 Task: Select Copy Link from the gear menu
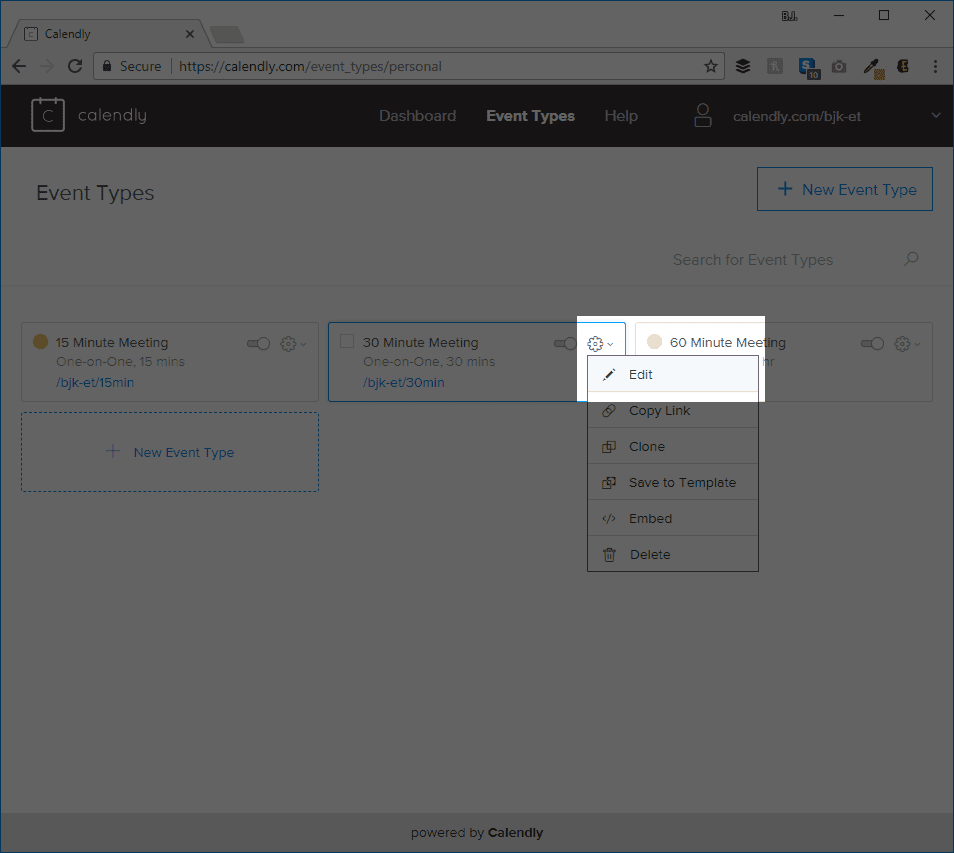coord(673,410)
